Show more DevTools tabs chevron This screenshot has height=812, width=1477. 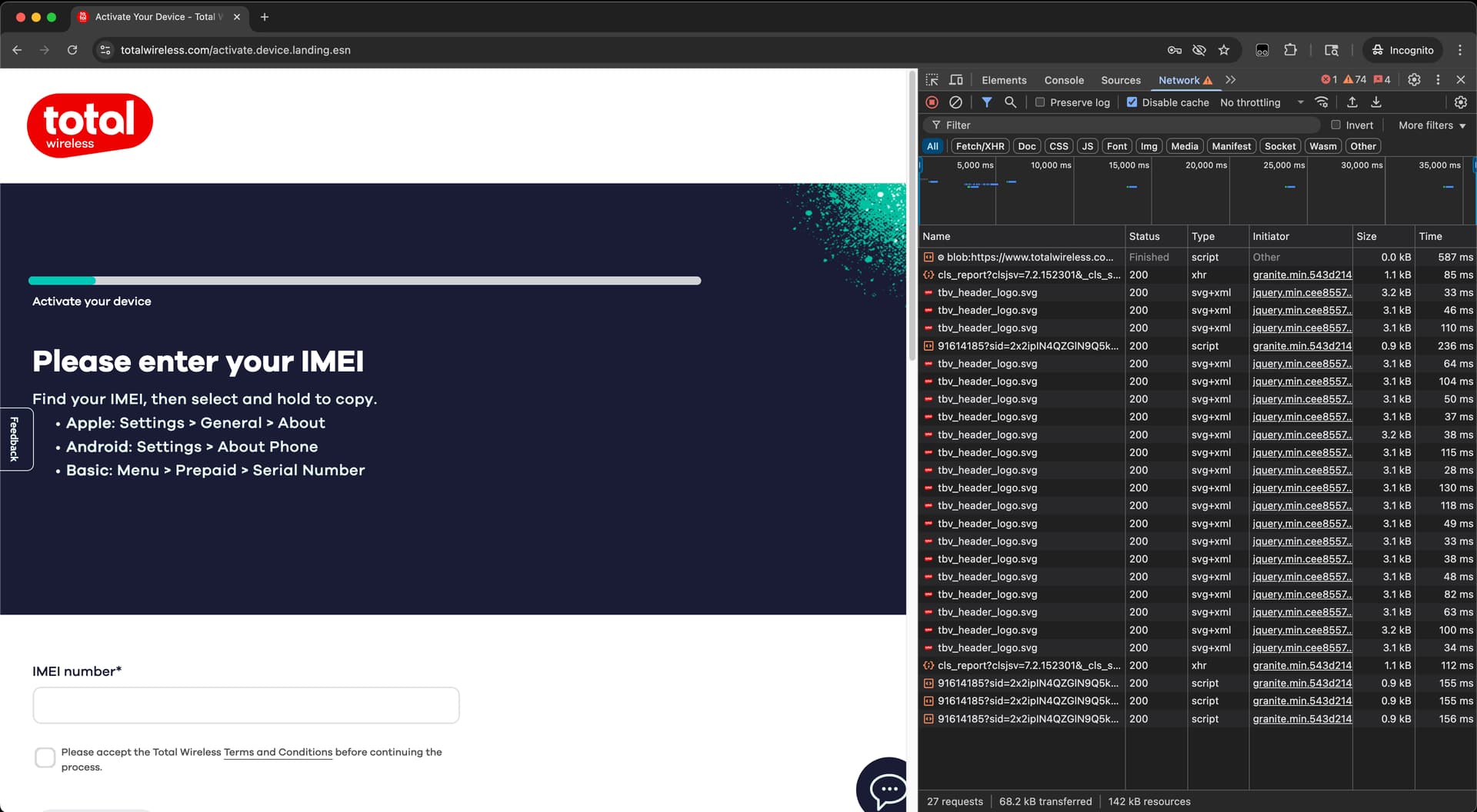pyautogui.click(x=1231, y=80)
